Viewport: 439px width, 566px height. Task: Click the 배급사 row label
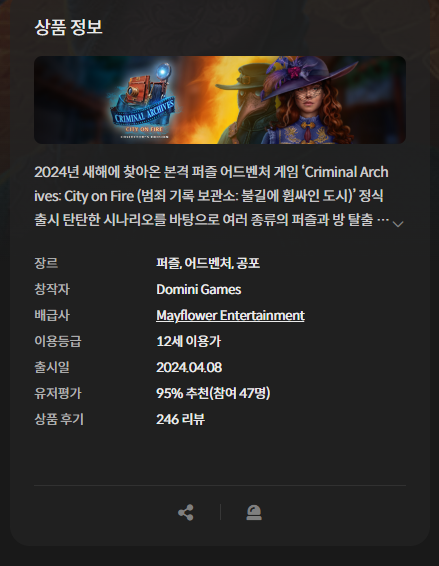pos(52,315)
